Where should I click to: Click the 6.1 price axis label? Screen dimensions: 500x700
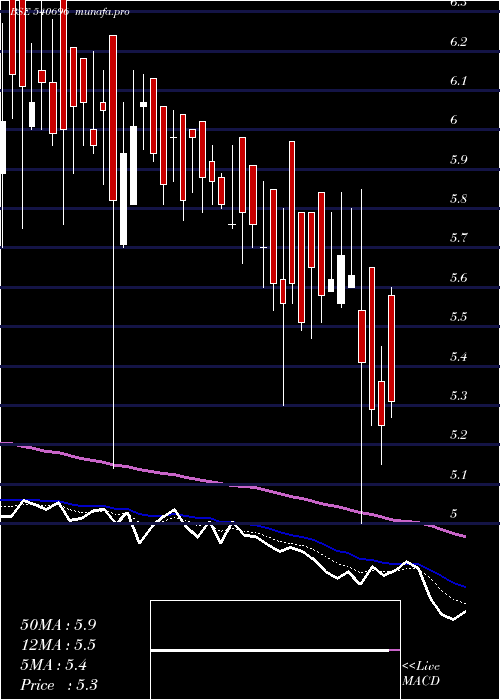pyautogui.click(x=458, y=81)
